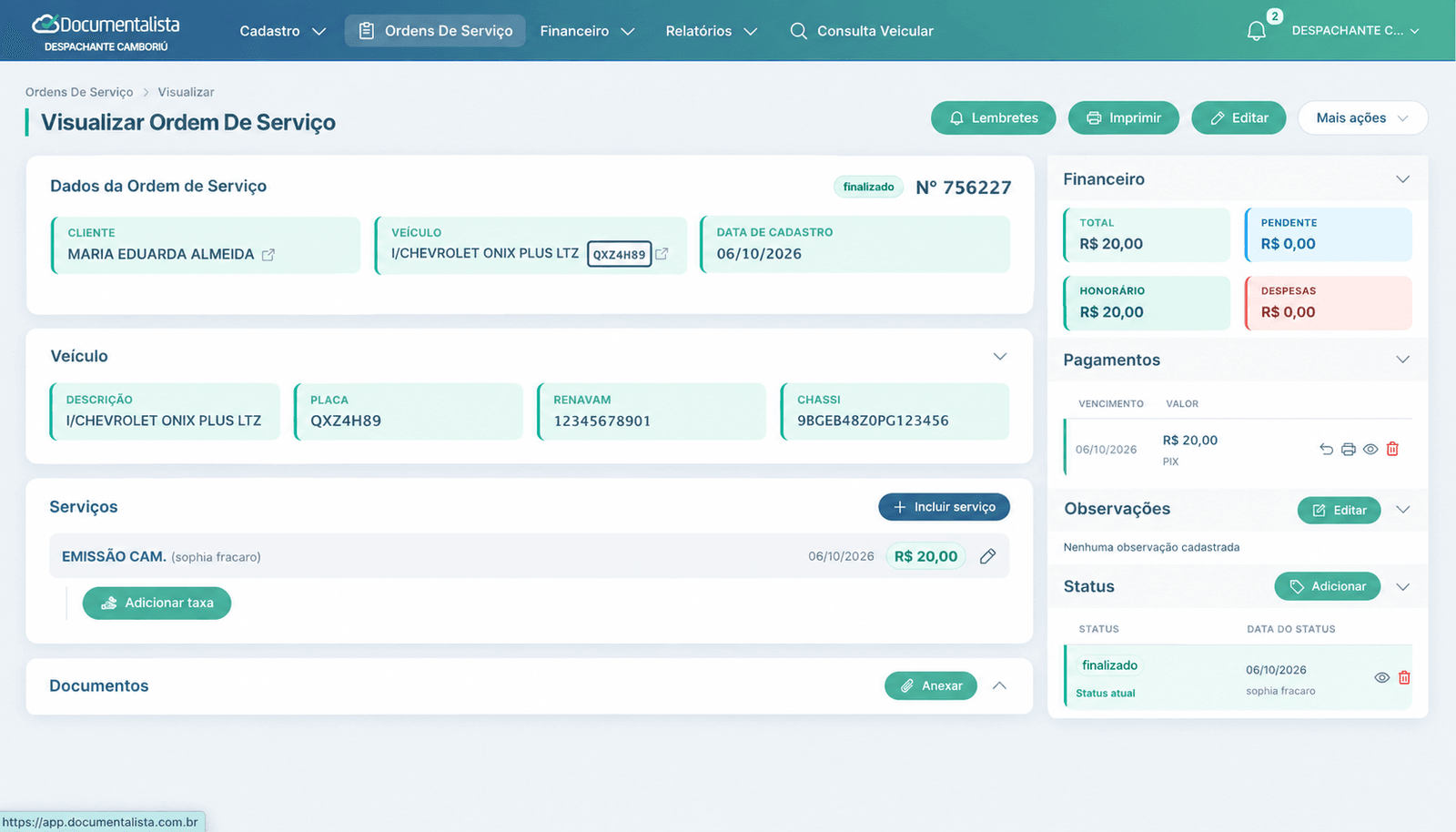
Task: Click Anexar to attach a document
Action: click(930, 685)
